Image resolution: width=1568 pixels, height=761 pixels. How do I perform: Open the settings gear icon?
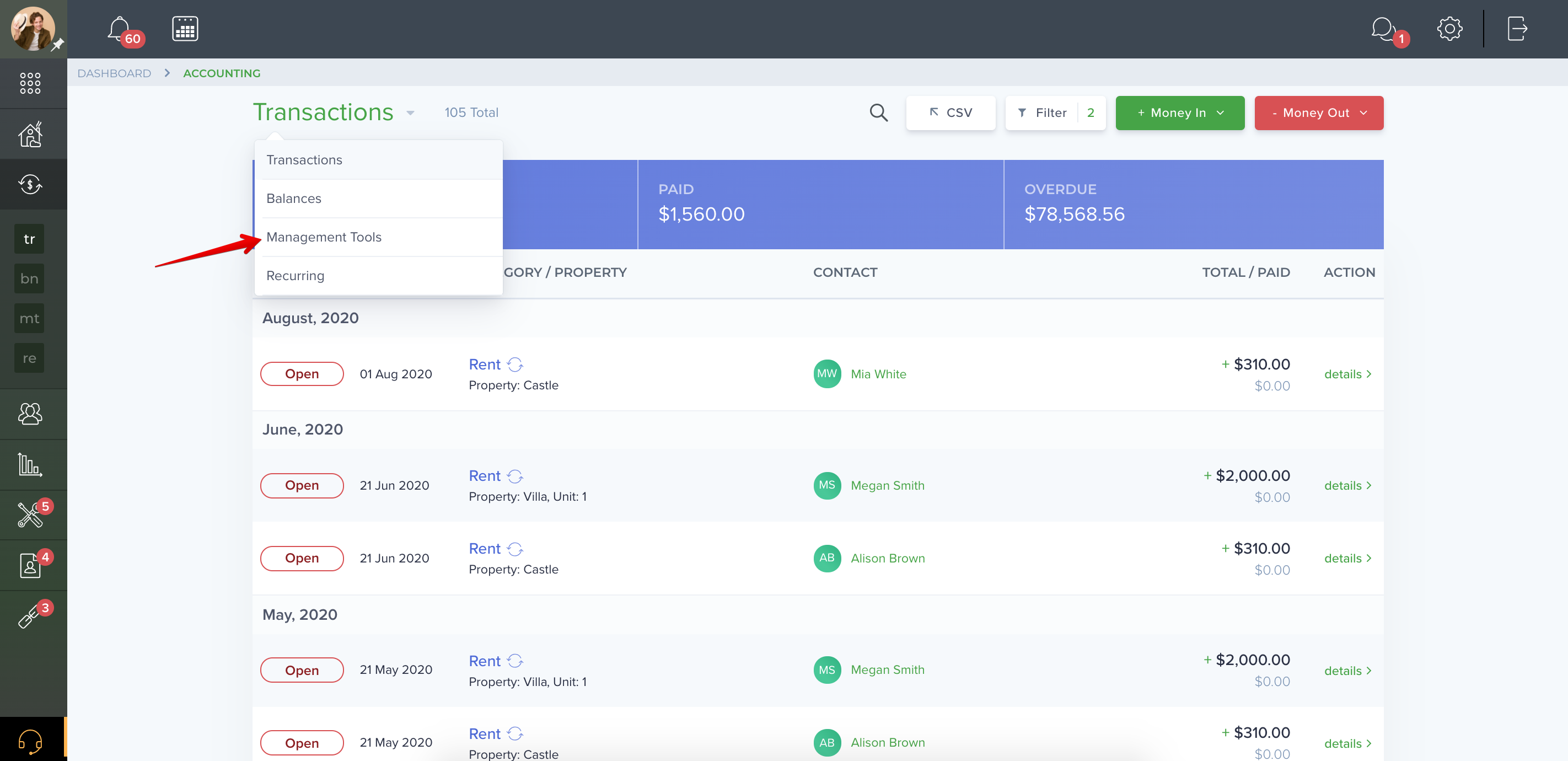click(1449, 29)
